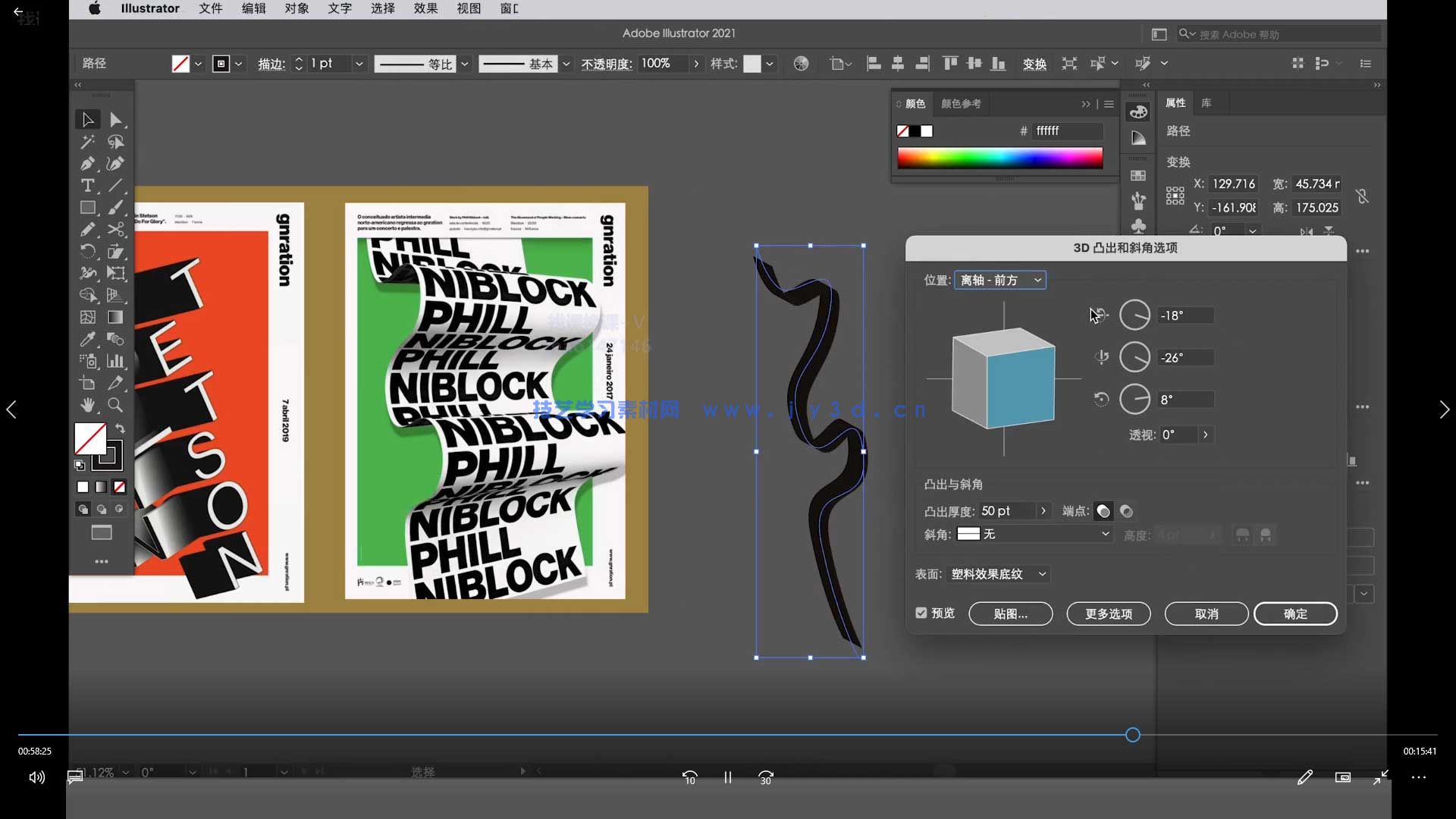Select the Direct Selection tool
This screenshot has height=819, width=1456.
[115, 120]
